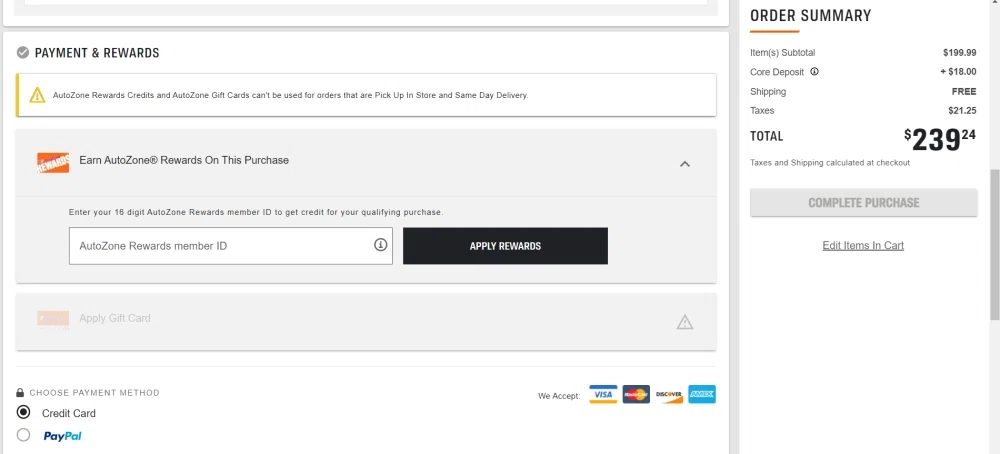The width and height of the screenshot is (1000, 454).
Task: Open the Edit Items In Cart link
Action: [x=863, y=245]
